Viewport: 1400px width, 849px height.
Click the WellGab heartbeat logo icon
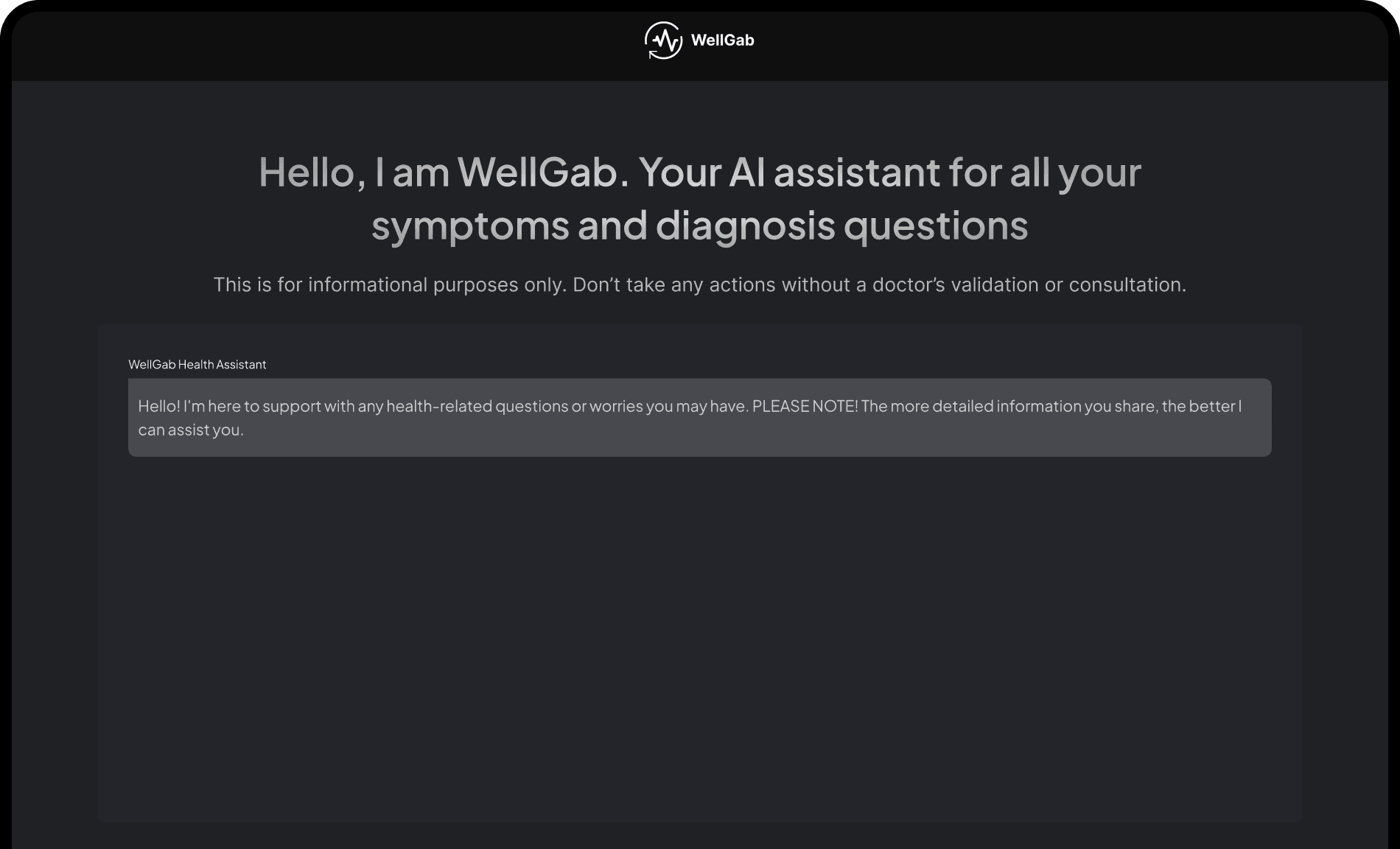click(x=663, y=41)
